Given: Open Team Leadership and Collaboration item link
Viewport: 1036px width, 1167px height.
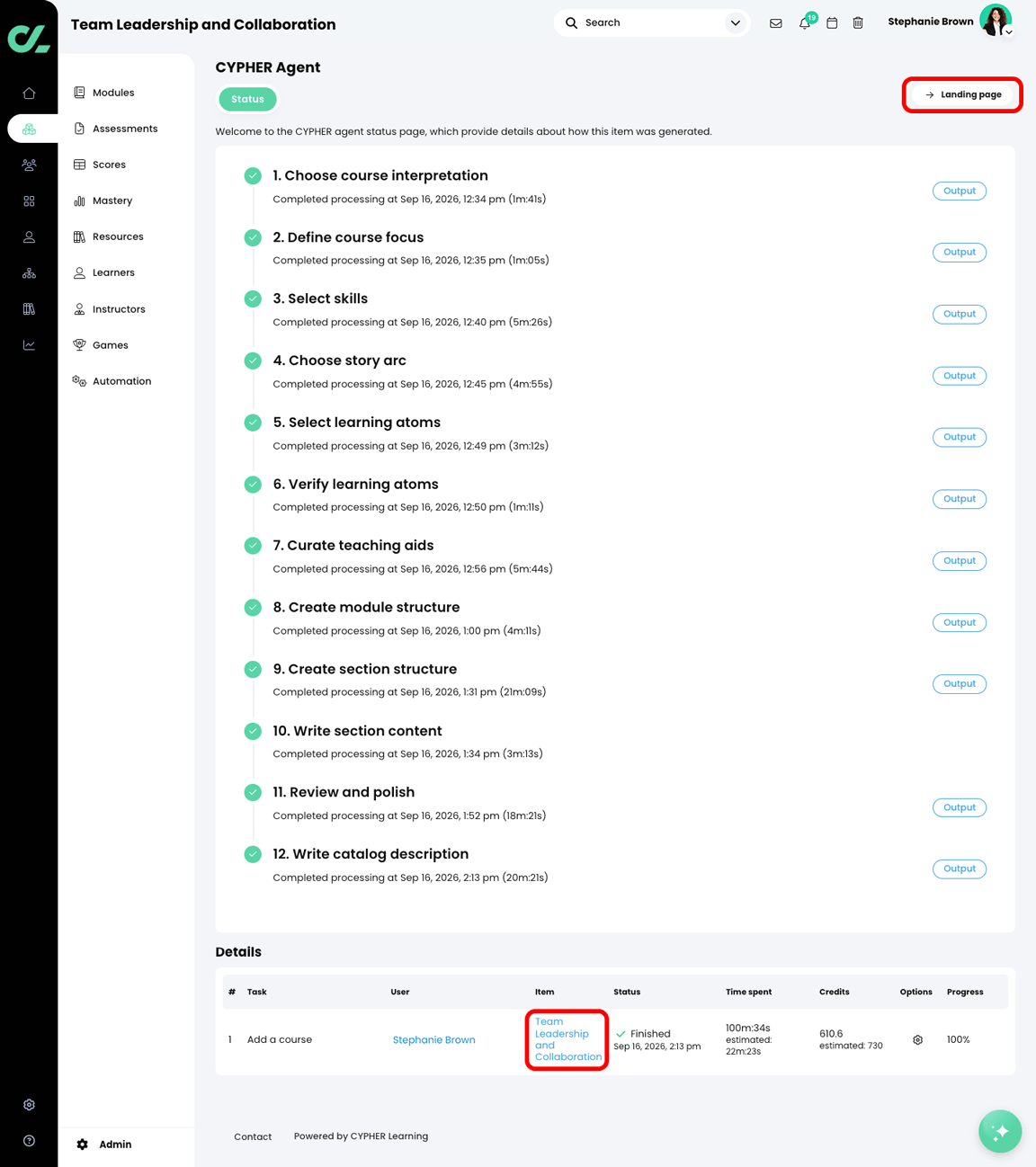Looking at the screenshot, I should click(x=567, y=1039).
